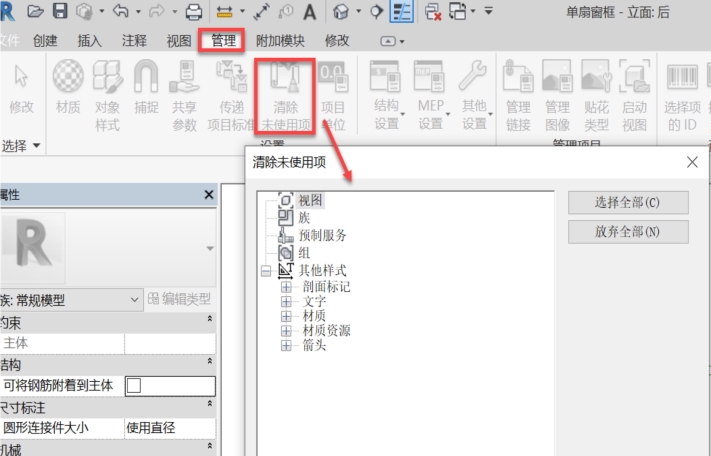The height and width of the screenshot is (456, 711).
Task: Undo the last action
Action: point(121,11)
